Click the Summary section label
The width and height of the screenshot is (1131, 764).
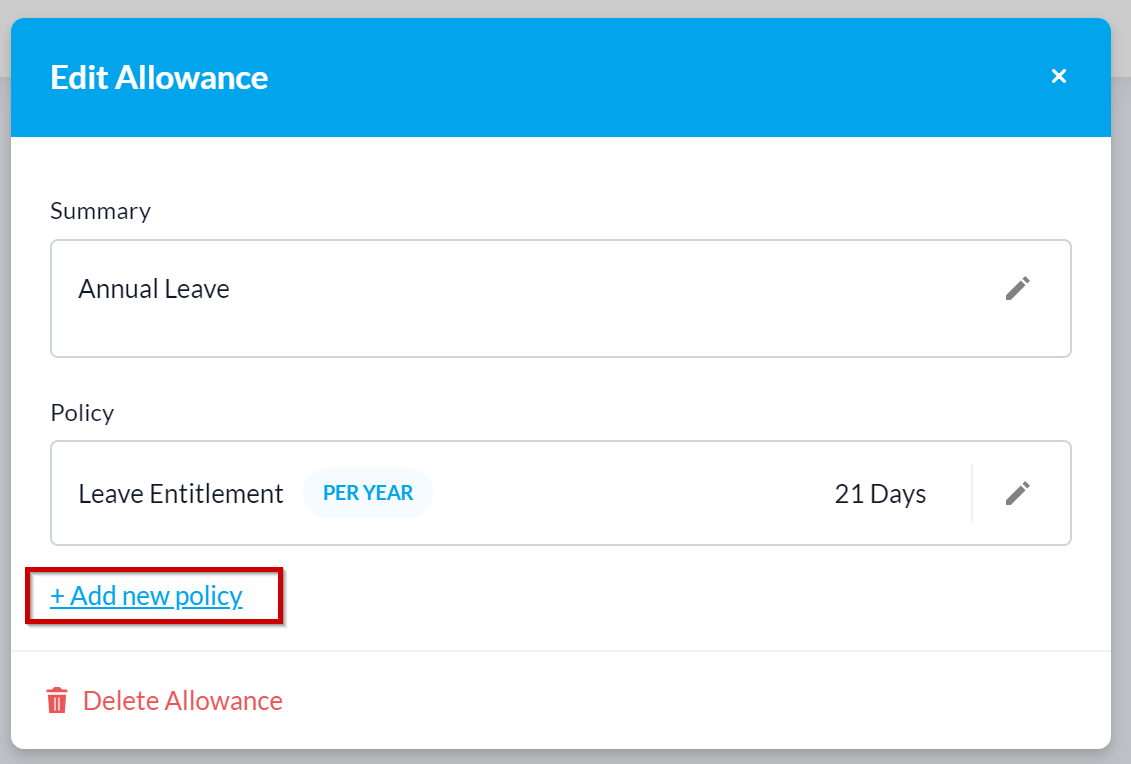point(100,211)
